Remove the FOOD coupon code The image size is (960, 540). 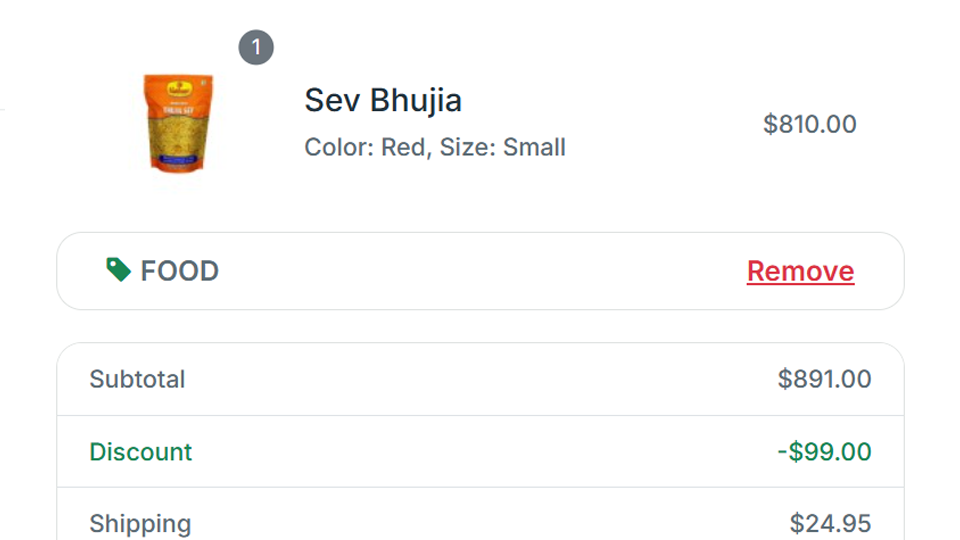[x=800, y=271]
